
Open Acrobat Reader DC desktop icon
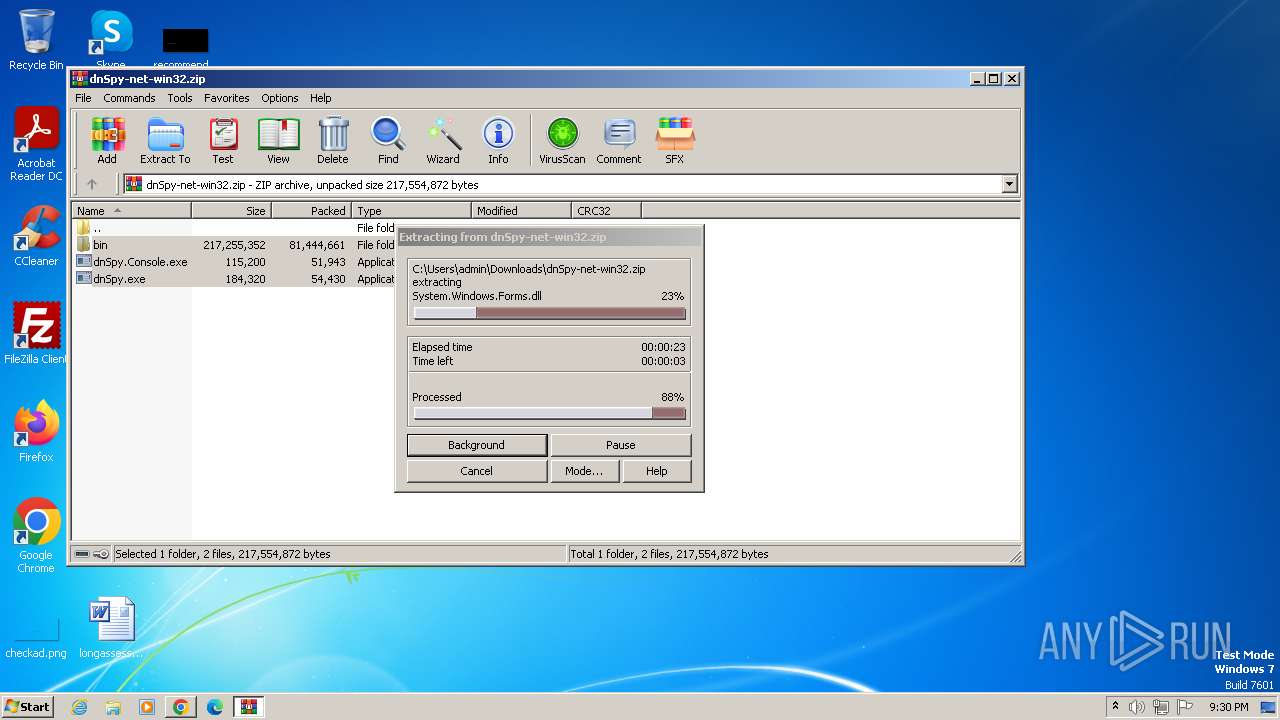[x=36, y=145]
